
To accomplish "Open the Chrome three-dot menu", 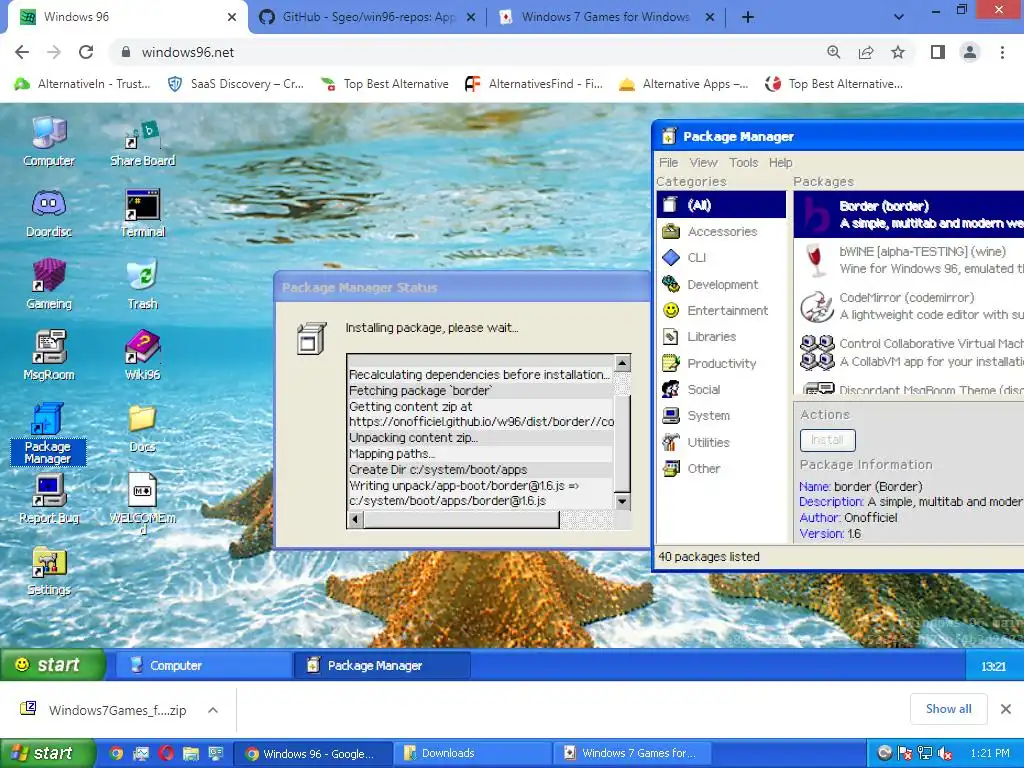I will 1002,52.
